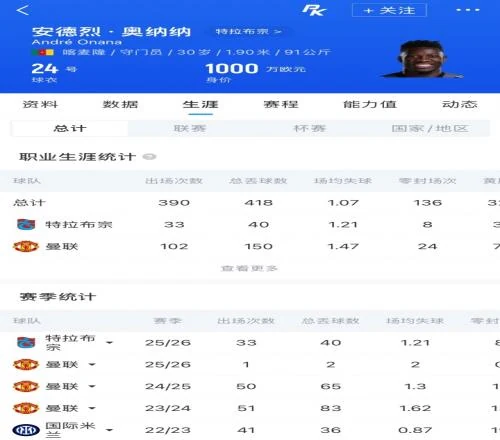Tap 22/23 season label
The height and width of the screenshot is (440, 500).
168,430
